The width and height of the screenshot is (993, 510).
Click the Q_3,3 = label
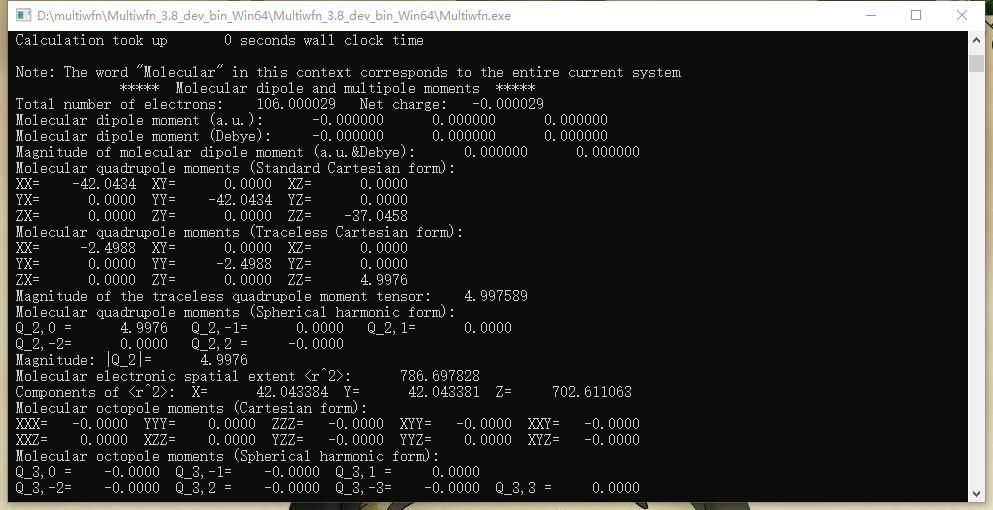click(x=524, y=488)
